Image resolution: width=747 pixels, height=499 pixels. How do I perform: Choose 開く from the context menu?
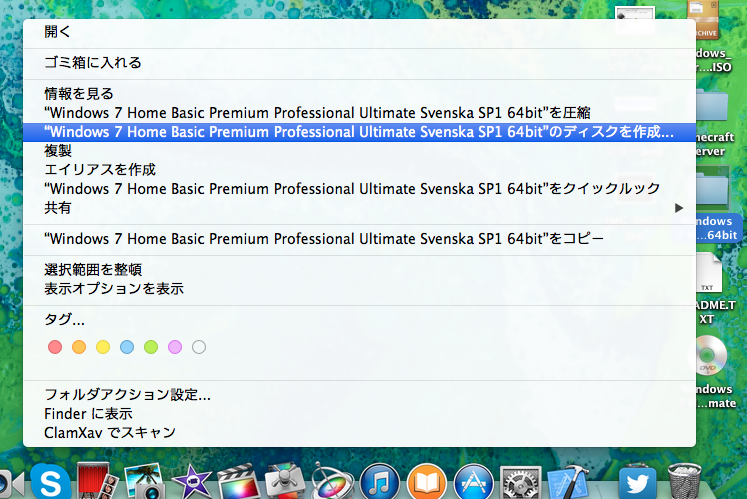[x=359, y=32]
